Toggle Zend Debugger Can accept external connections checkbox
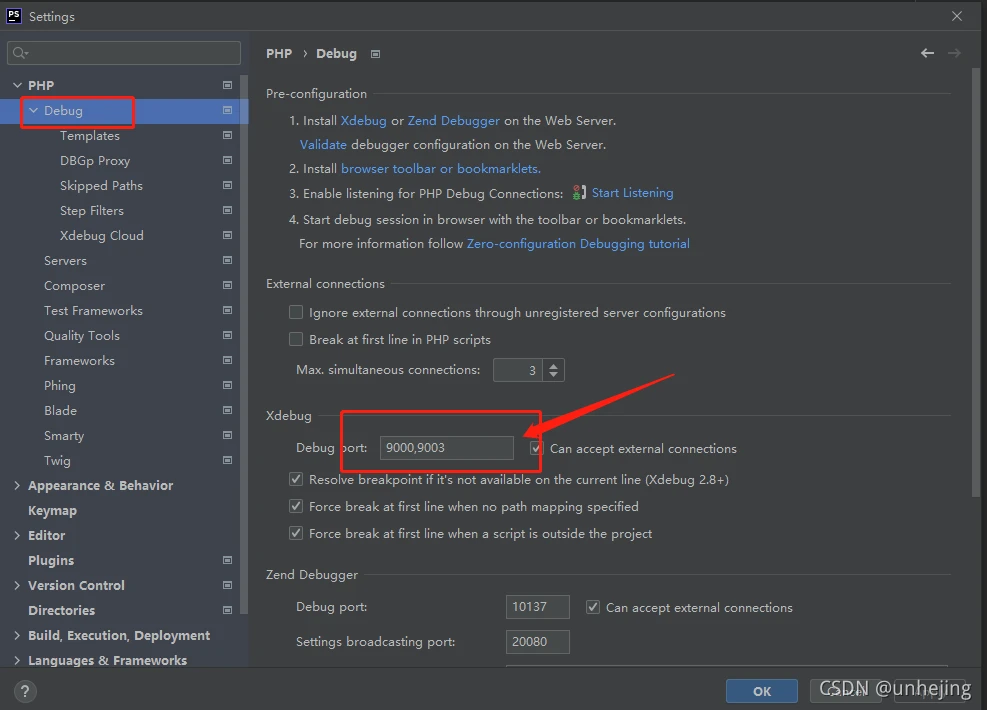 [x=592, y=607]
